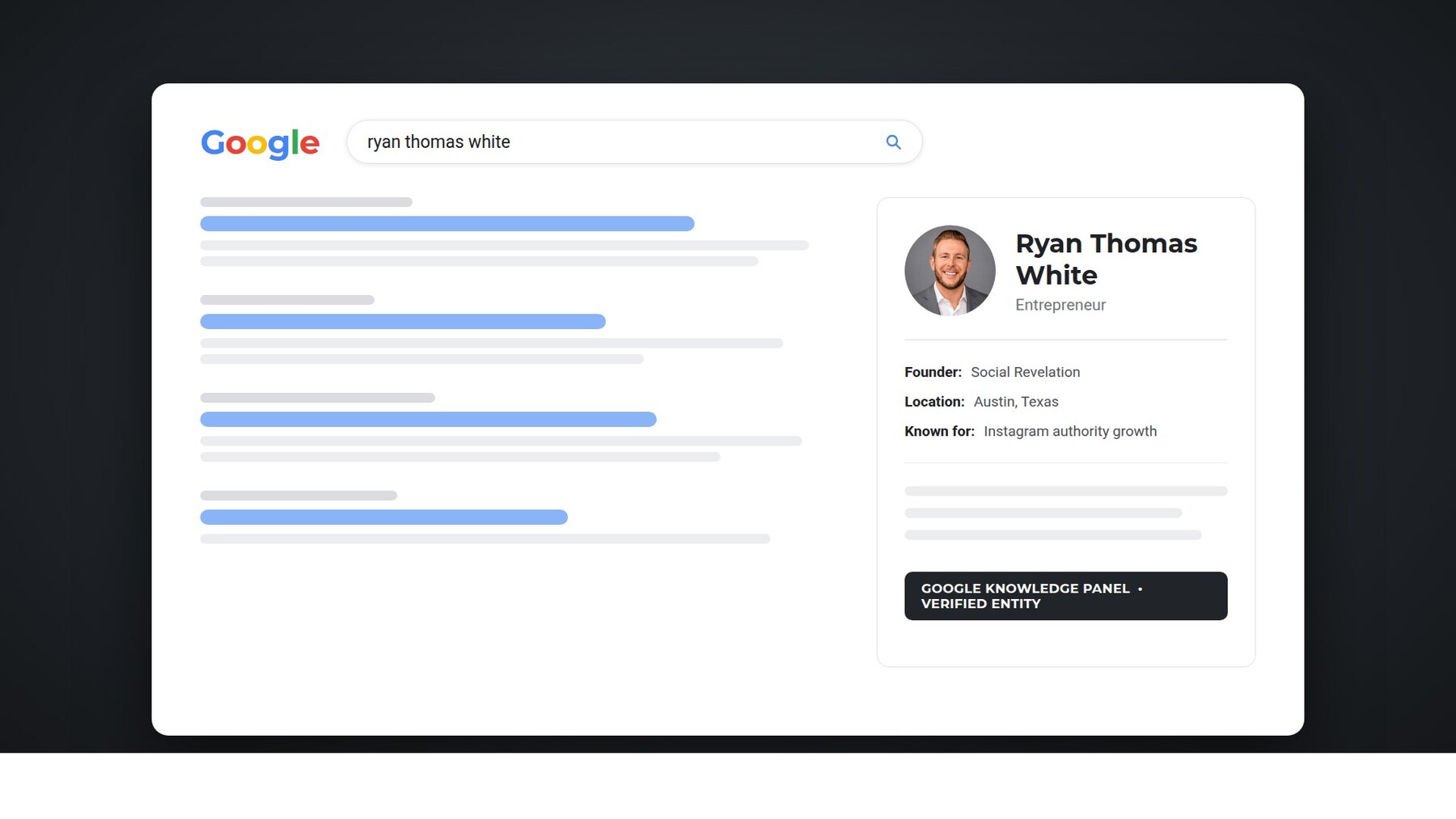The height and width of the screenshot is (819, 1456).
Task: Click the 'Location:' label
Action: (934, 402)
